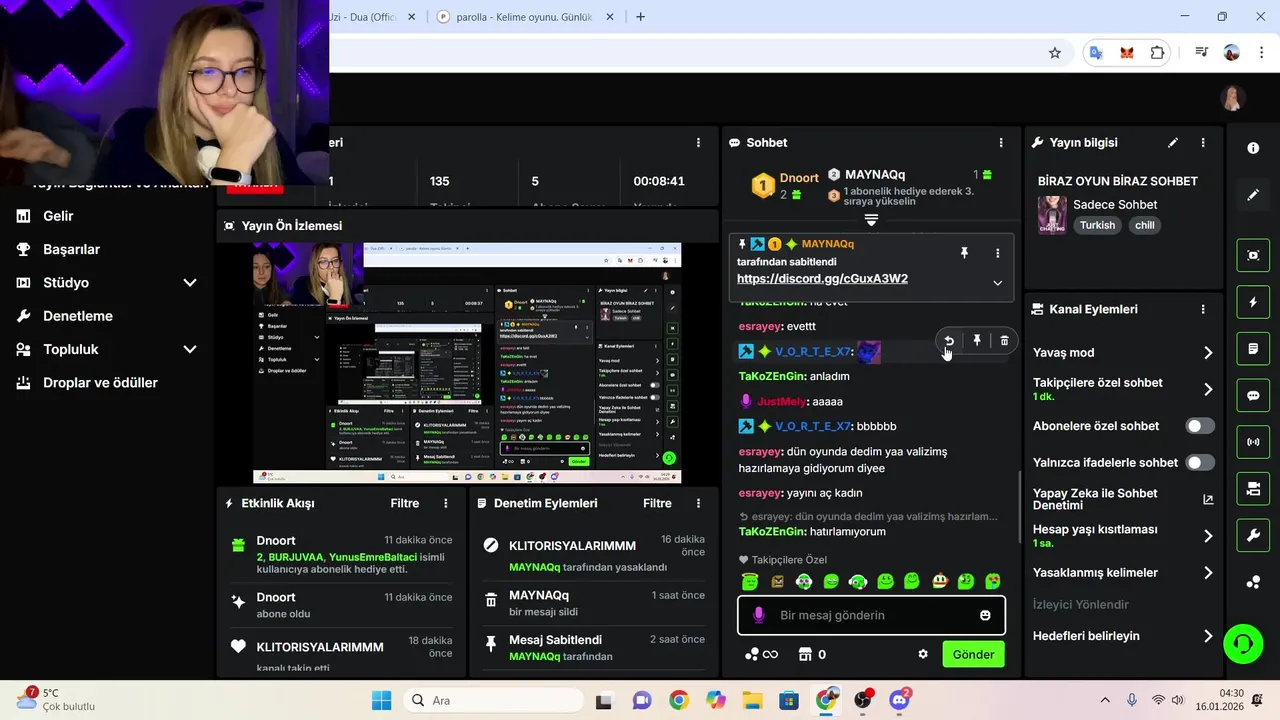Open the Gelir menu item
Image resolution: width=1280 pixels, height=720 pixels.
(58, 216)
